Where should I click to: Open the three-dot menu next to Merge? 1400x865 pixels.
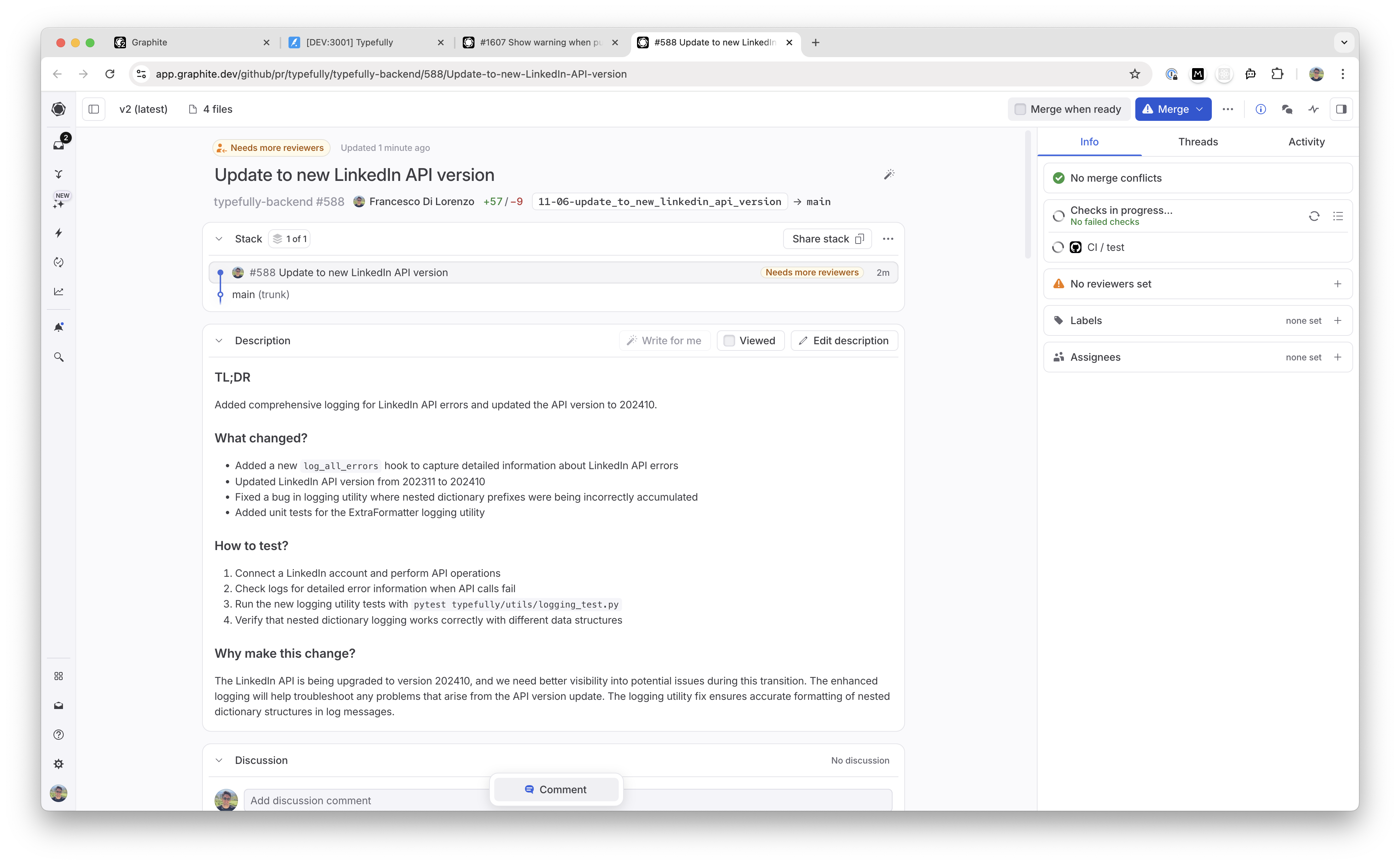tap(1227, 109)
